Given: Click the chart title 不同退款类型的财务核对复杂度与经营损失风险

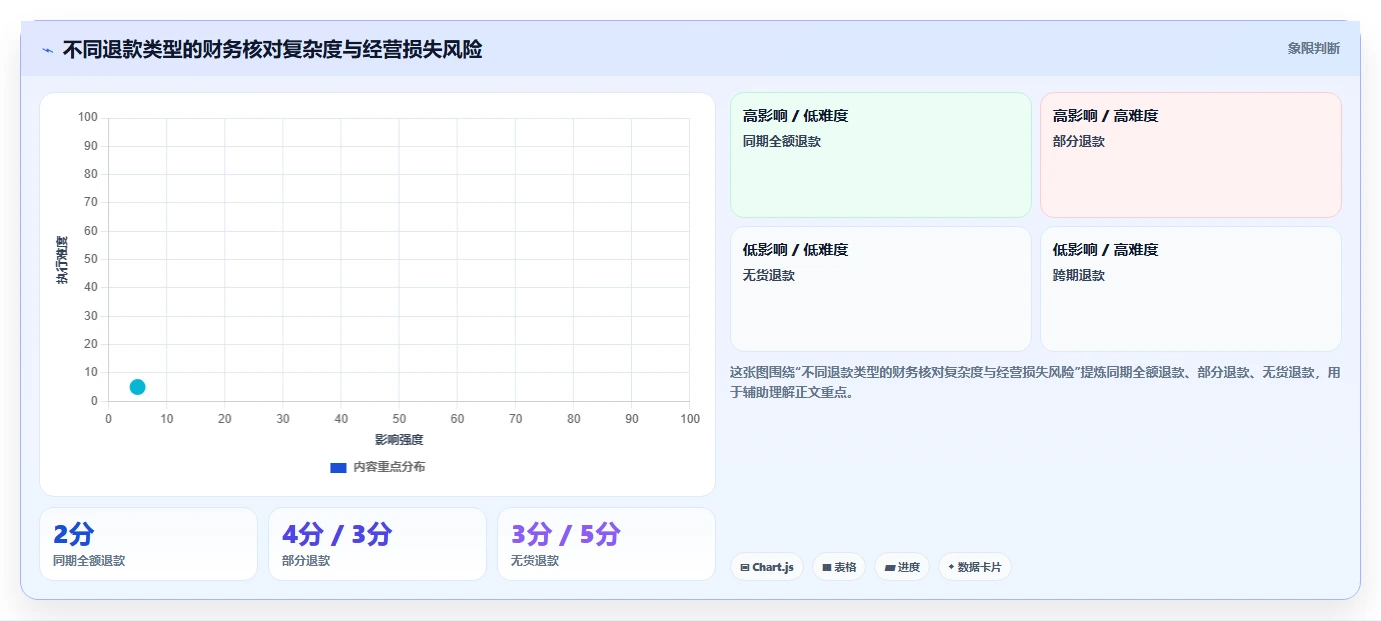Looking at the screenshot, I should tap(272, 50).
